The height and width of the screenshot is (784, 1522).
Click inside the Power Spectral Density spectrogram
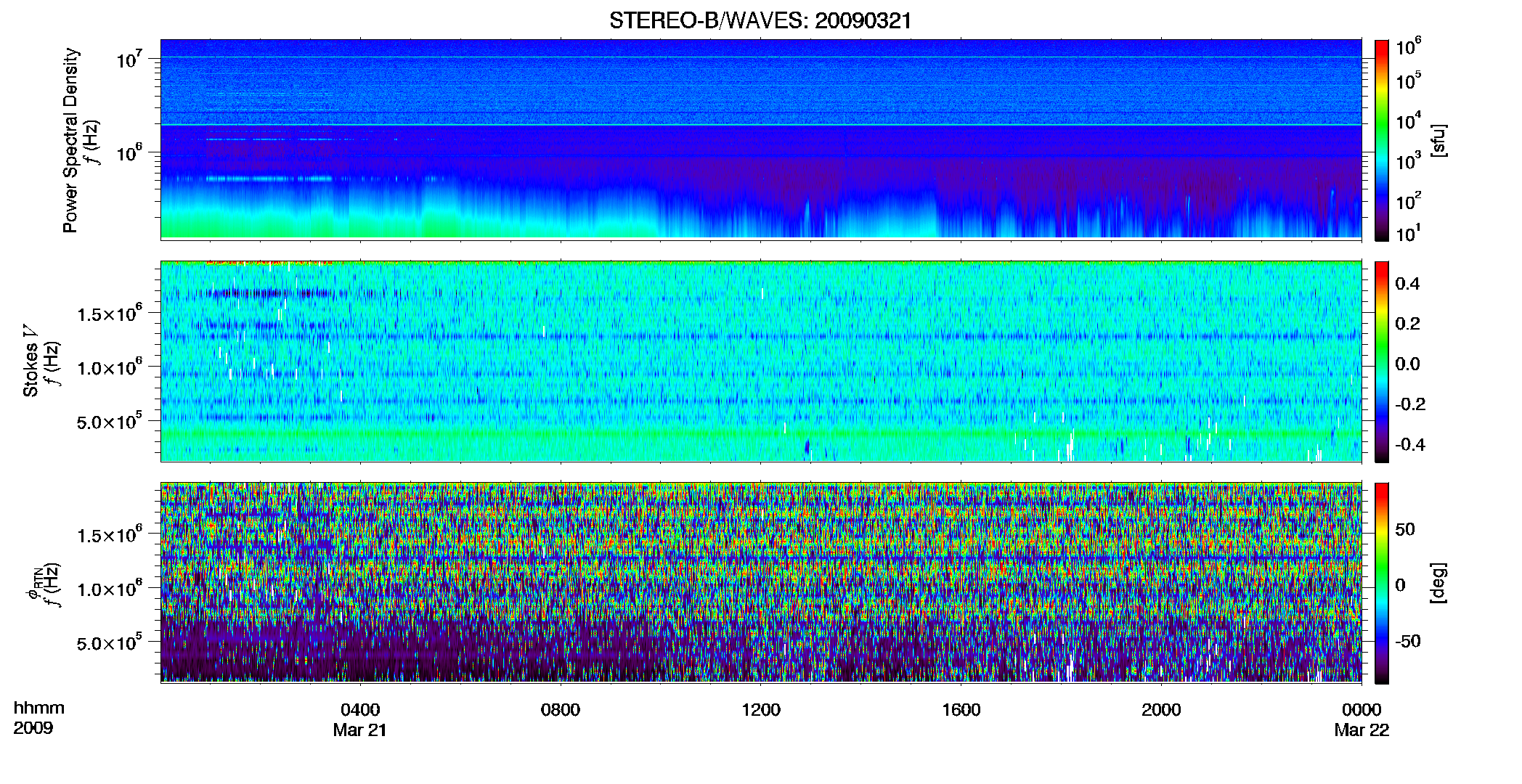tap(761, 139)
